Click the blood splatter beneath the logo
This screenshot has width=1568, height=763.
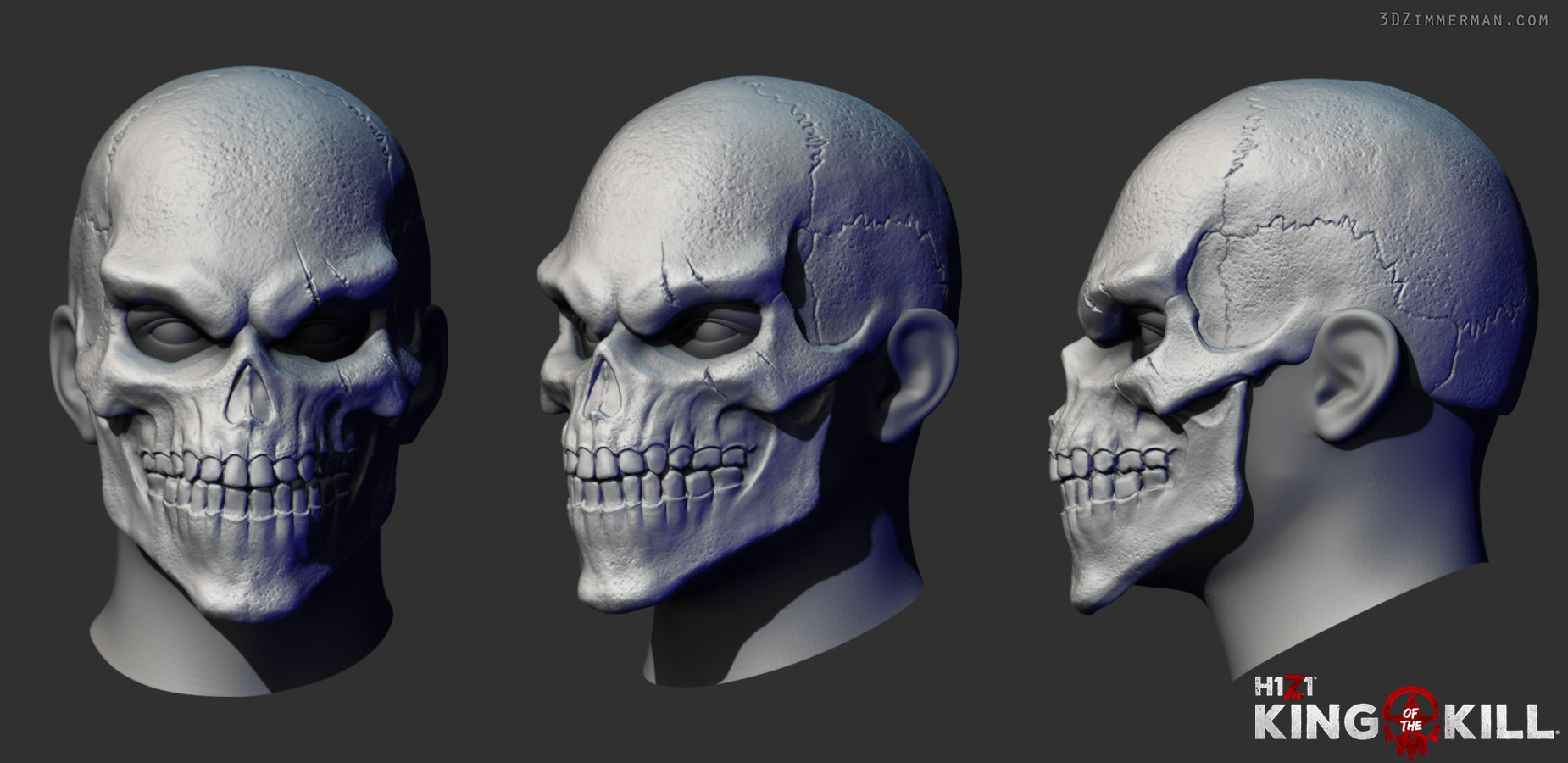(1411, 753)
